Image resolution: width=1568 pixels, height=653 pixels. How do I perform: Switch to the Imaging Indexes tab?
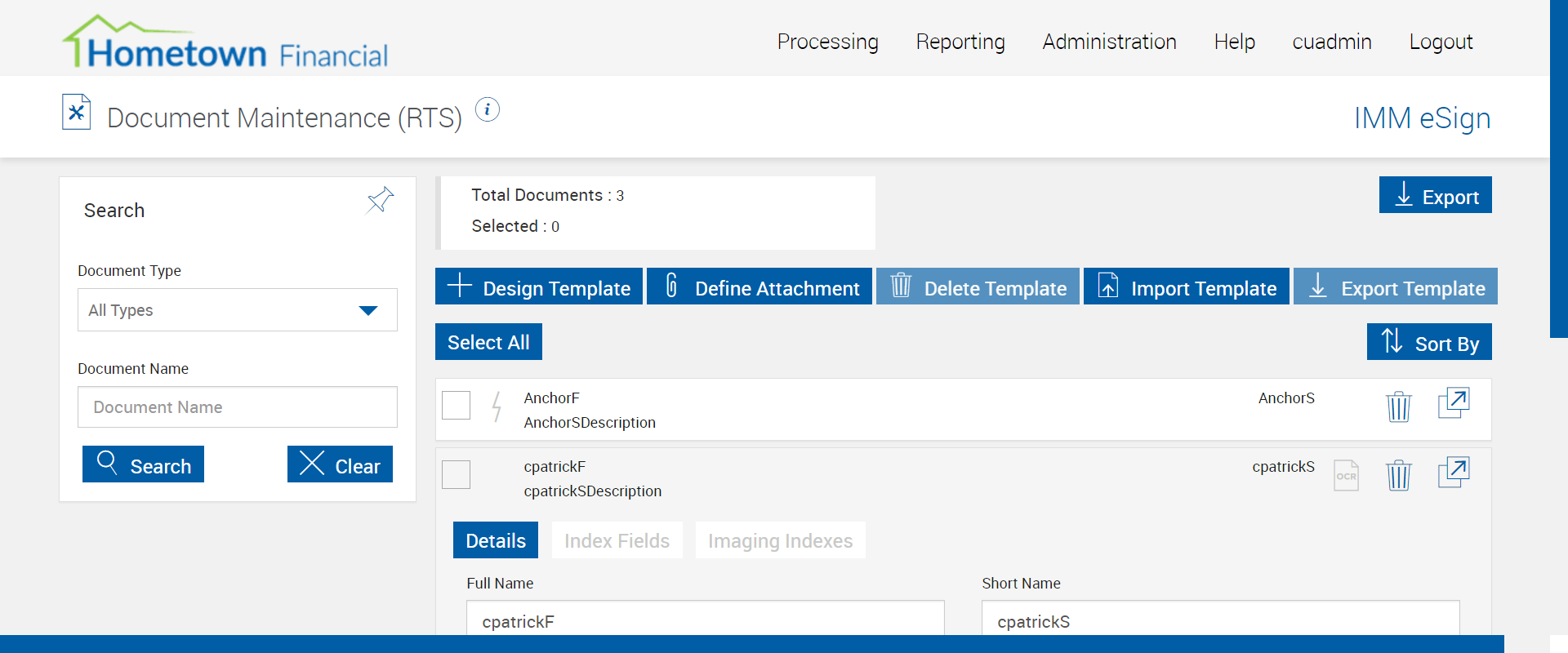pos(779,540)
